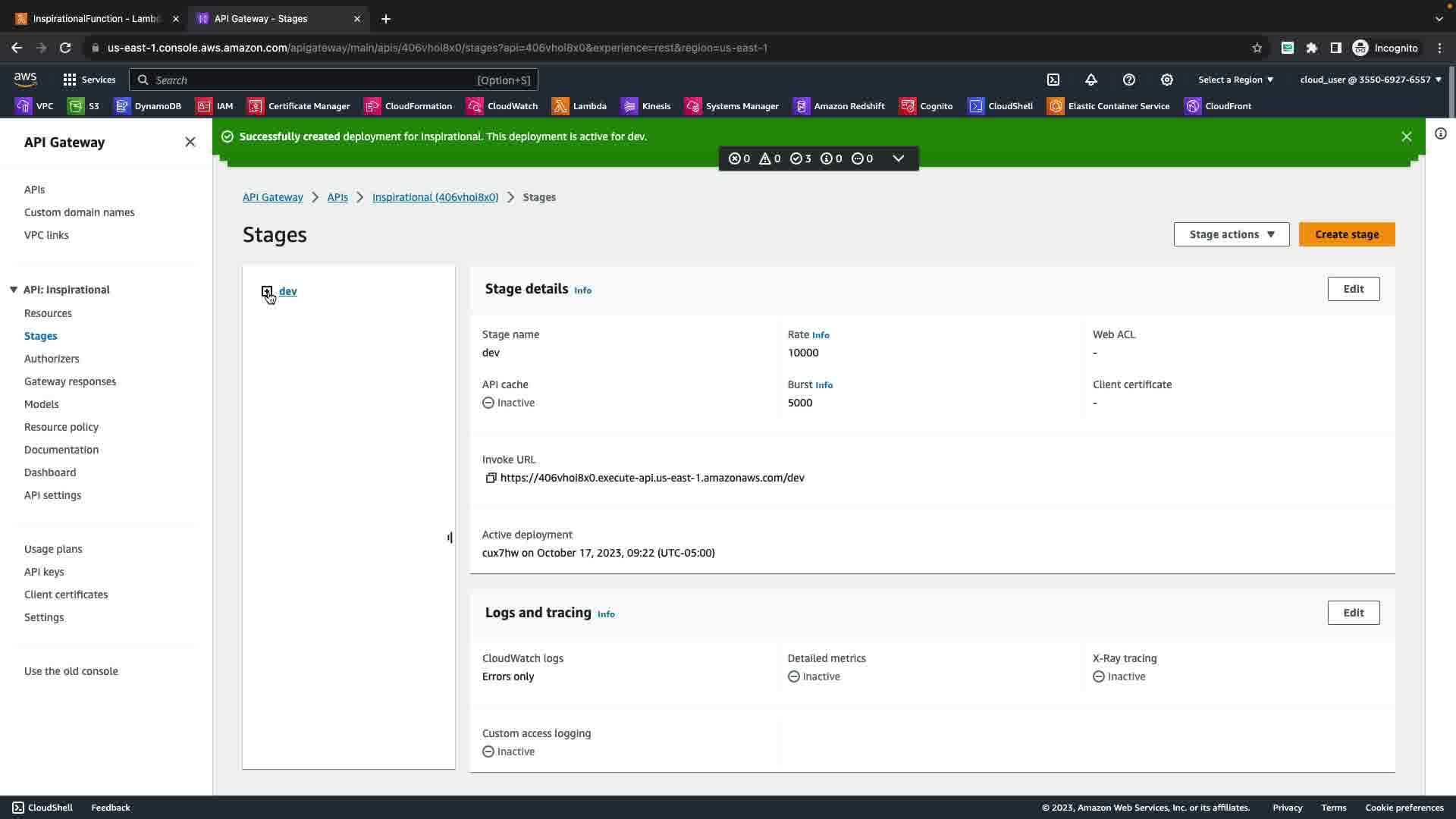Collapse the API: Inspirational sidebar section
This screenshot has width=1456, height=819.
[14, 290]
